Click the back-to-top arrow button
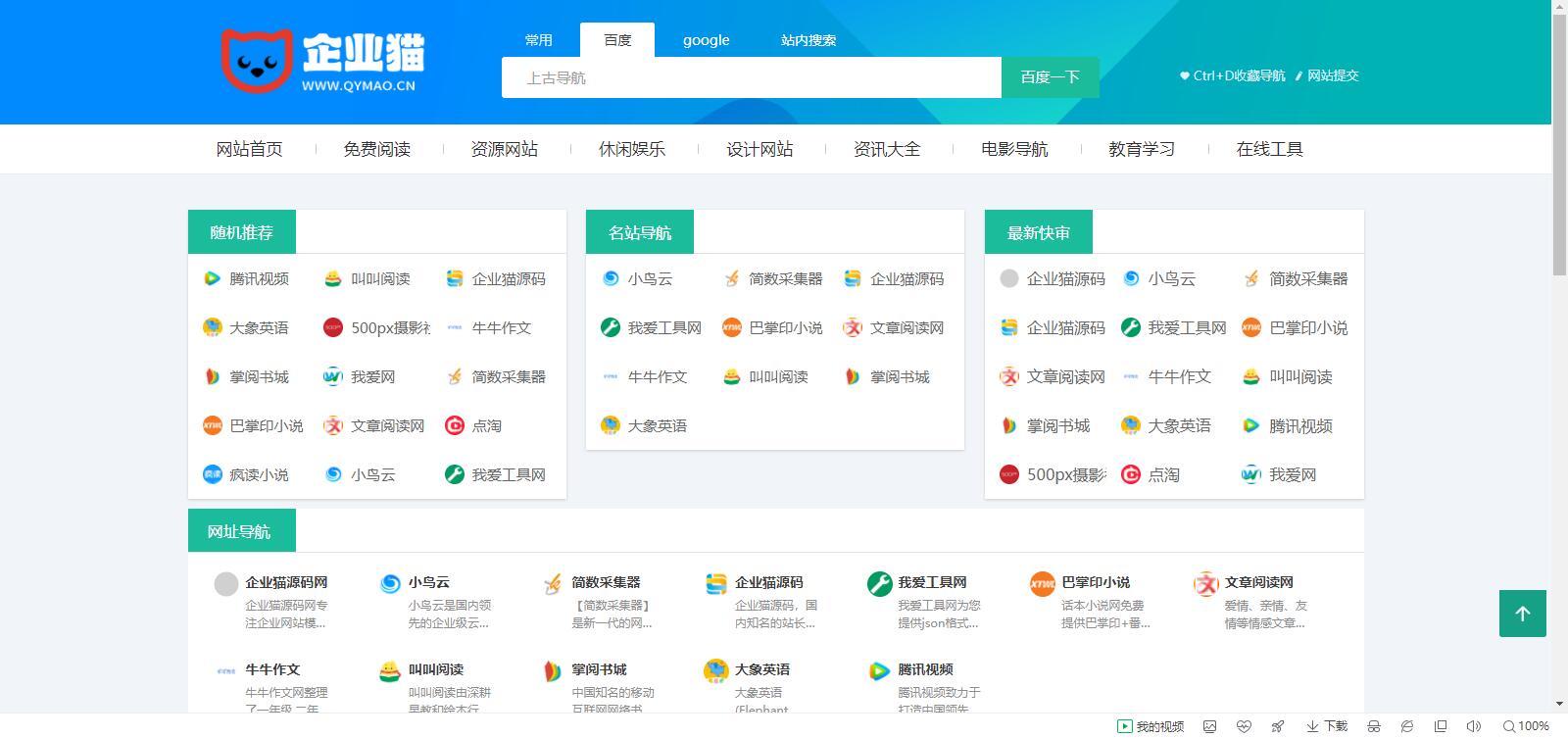 click(1522, 614)
